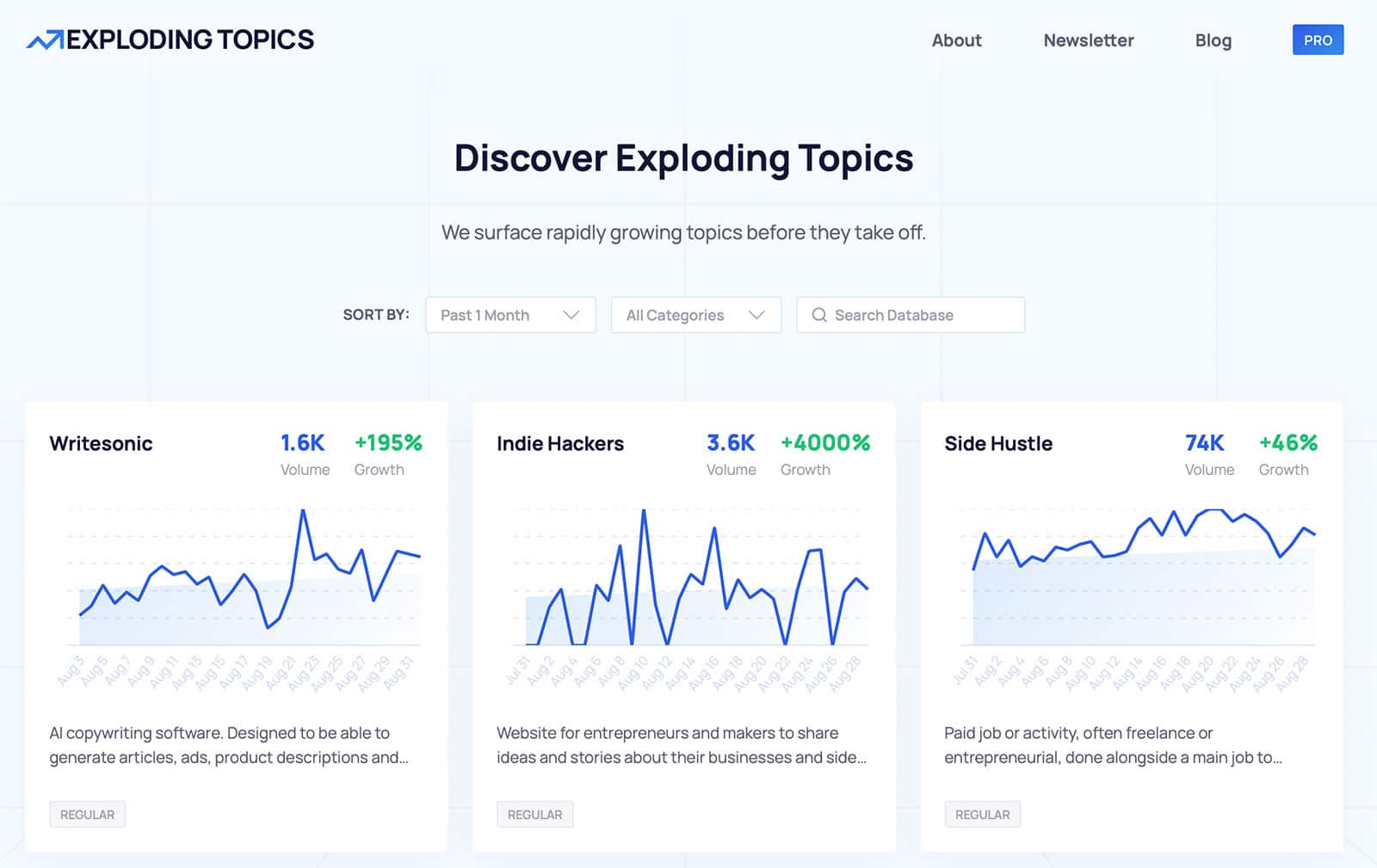This screenshot has height=868, width=1377.
Task: Open the Blog link
Action: pos(1213,40)
